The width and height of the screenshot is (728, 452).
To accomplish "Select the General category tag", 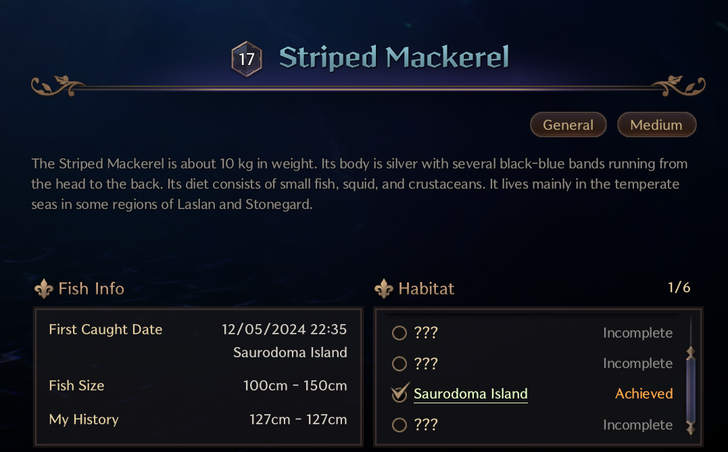I will pyautogui.click(x=568, y=125).
